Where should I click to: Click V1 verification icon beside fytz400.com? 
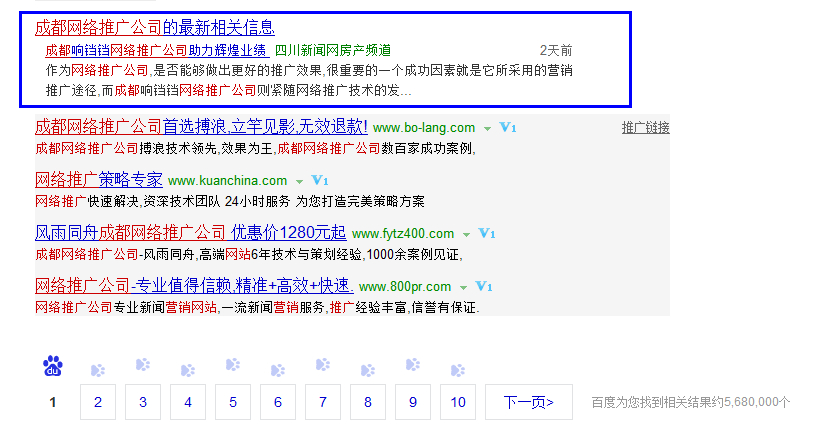coord(487,234)
